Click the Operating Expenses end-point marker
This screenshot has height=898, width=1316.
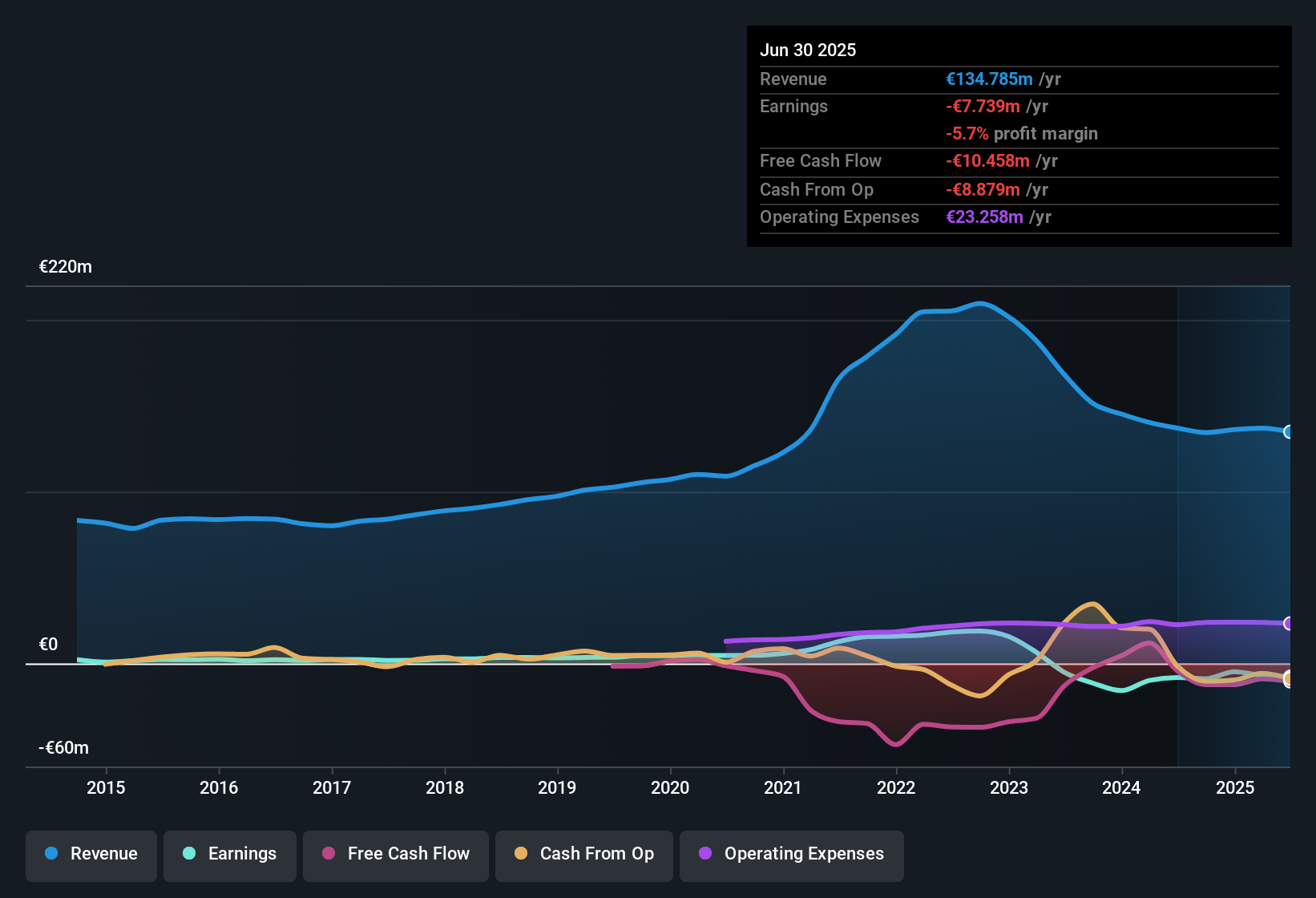point(1289,623)
